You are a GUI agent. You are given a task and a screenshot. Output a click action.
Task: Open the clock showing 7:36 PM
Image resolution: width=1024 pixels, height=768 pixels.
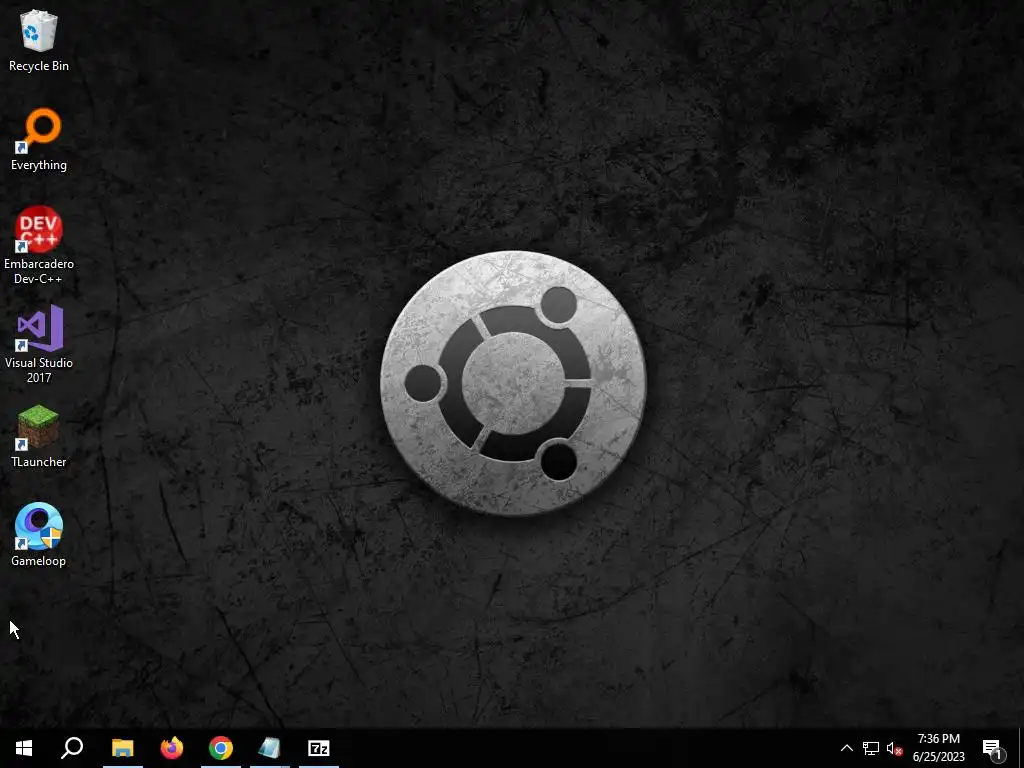[938, 748]
